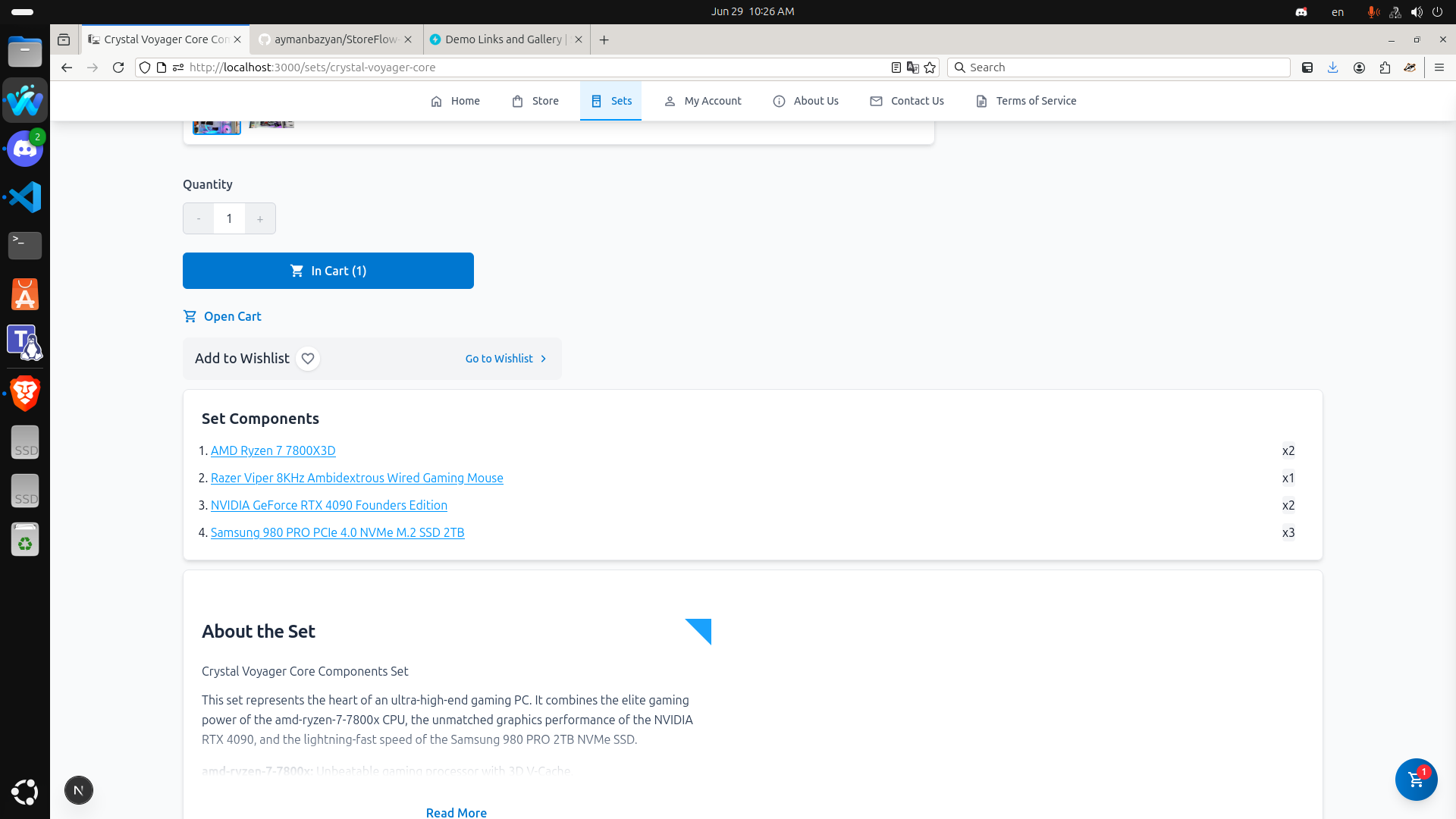Image resolution: width=1456 pixels, height=819 pixels.
Task: Open the Firefox account icon
Action: [x=1359, y=67]
